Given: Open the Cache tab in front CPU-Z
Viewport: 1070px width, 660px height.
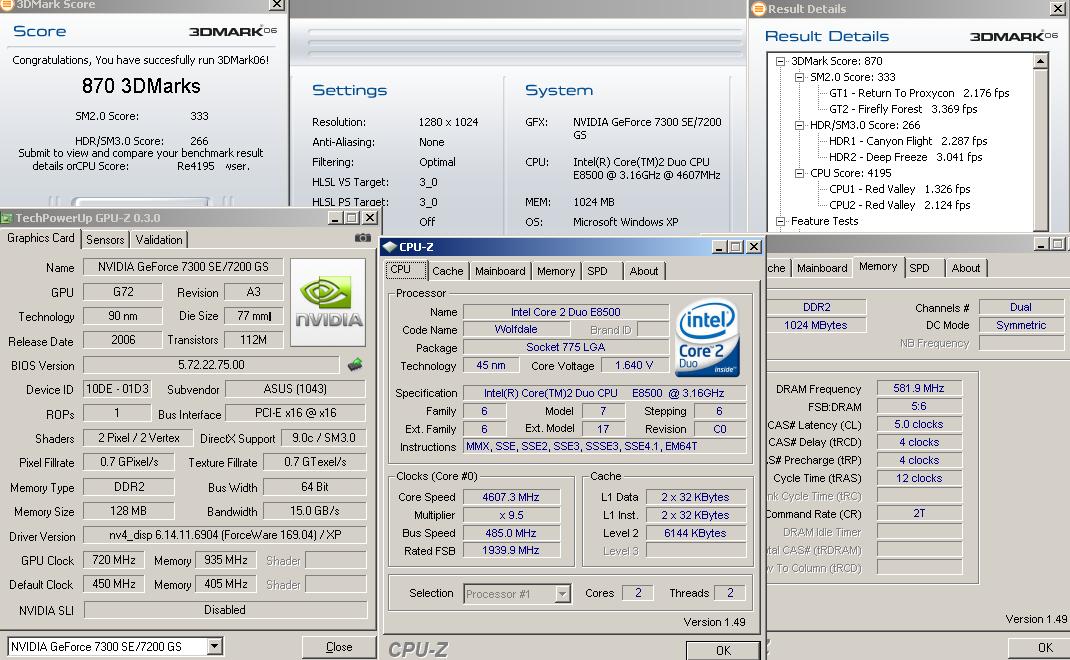Looking at the screenshot, I should [448, 271].
